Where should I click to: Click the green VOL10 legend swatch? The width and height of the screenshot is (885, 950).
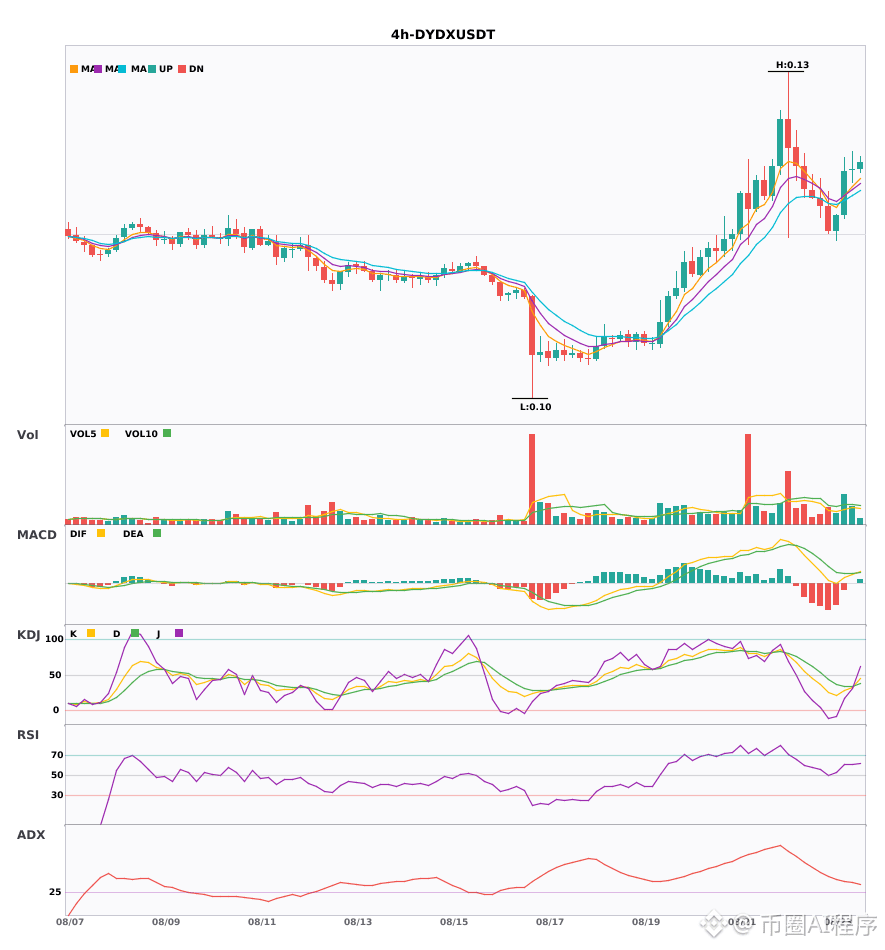pos(167,433)
